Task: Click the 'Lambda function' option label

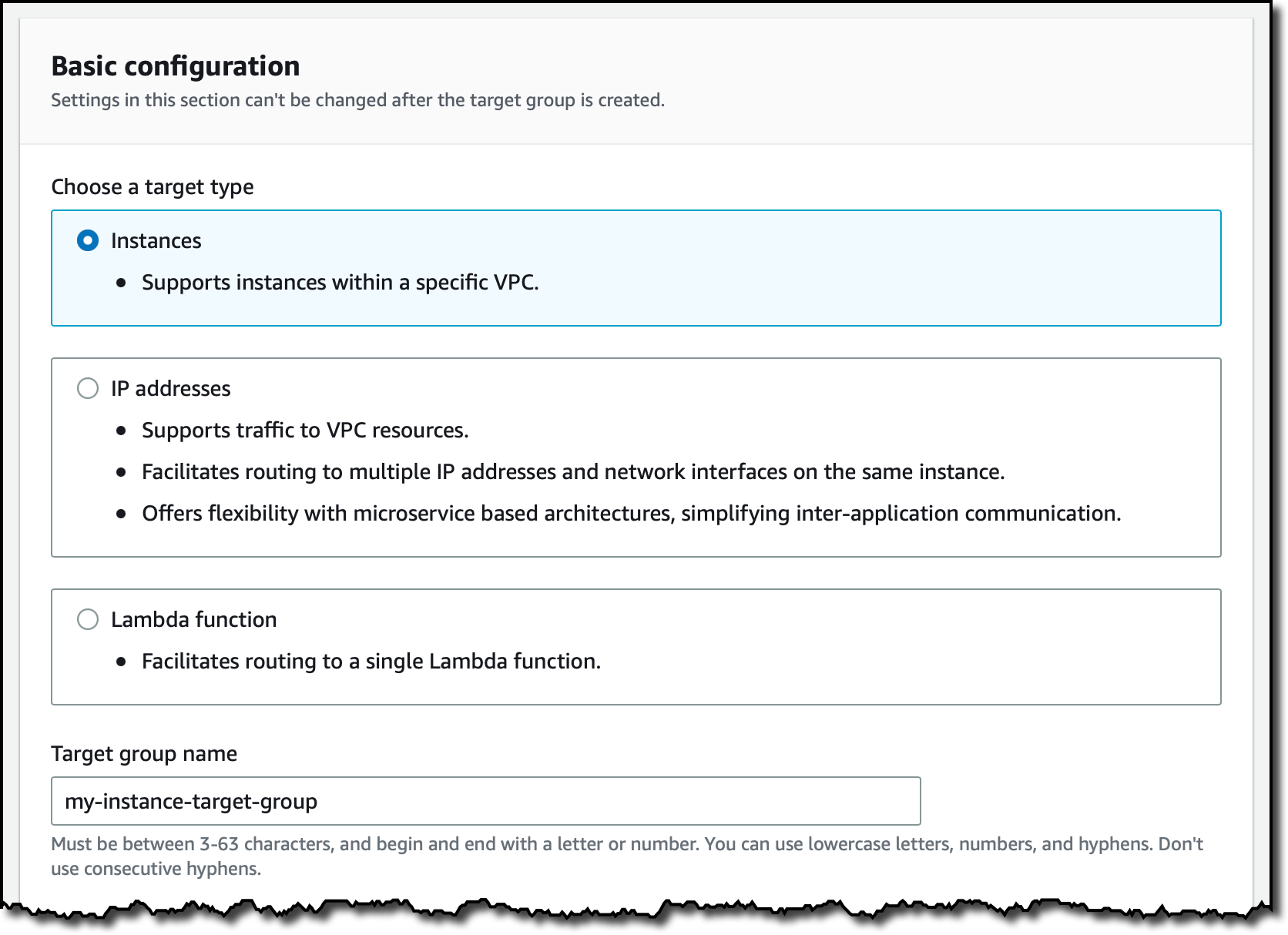Action: coord(193,619)
